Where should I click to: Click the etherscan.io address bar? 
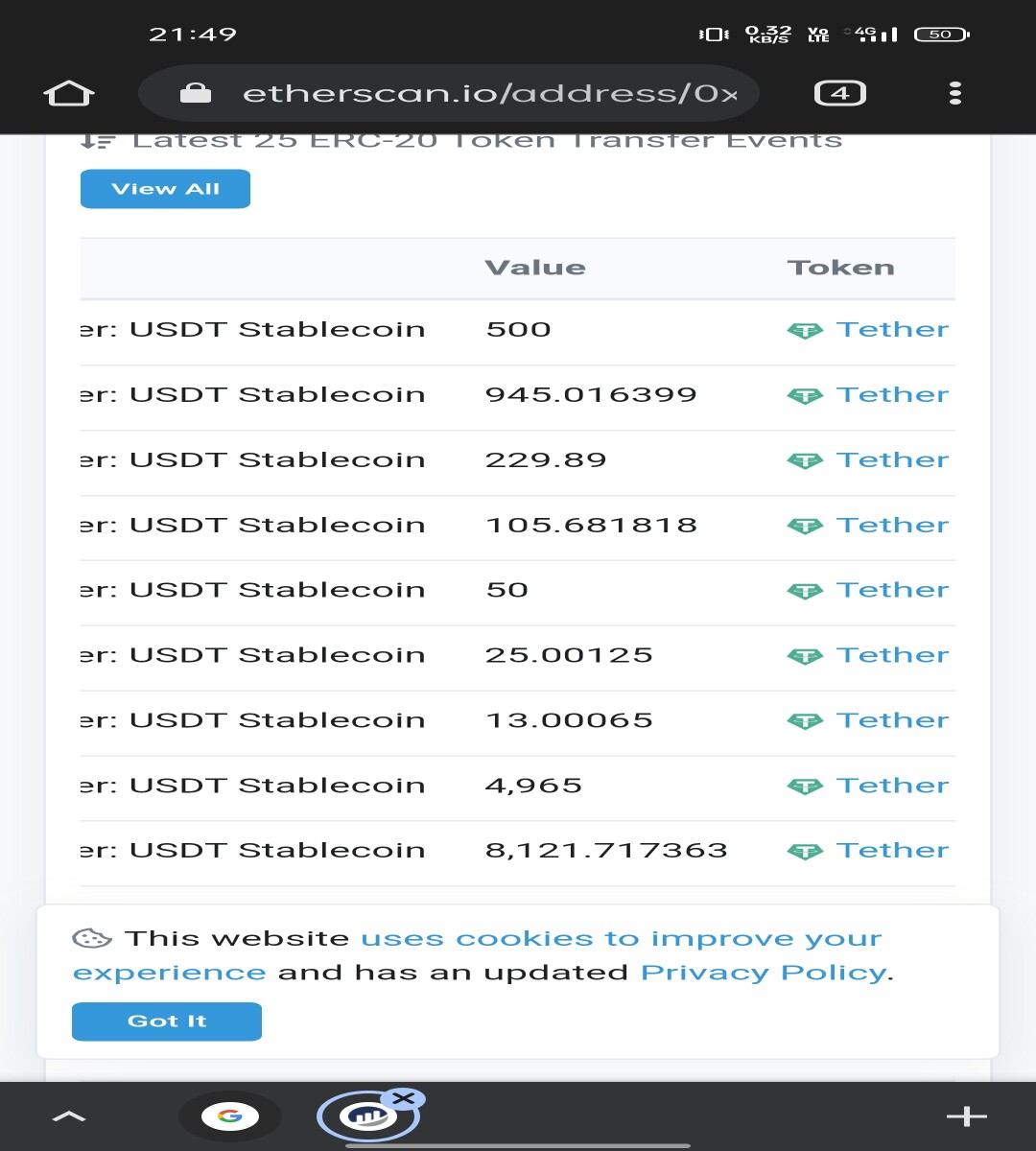tap(449, 93)
